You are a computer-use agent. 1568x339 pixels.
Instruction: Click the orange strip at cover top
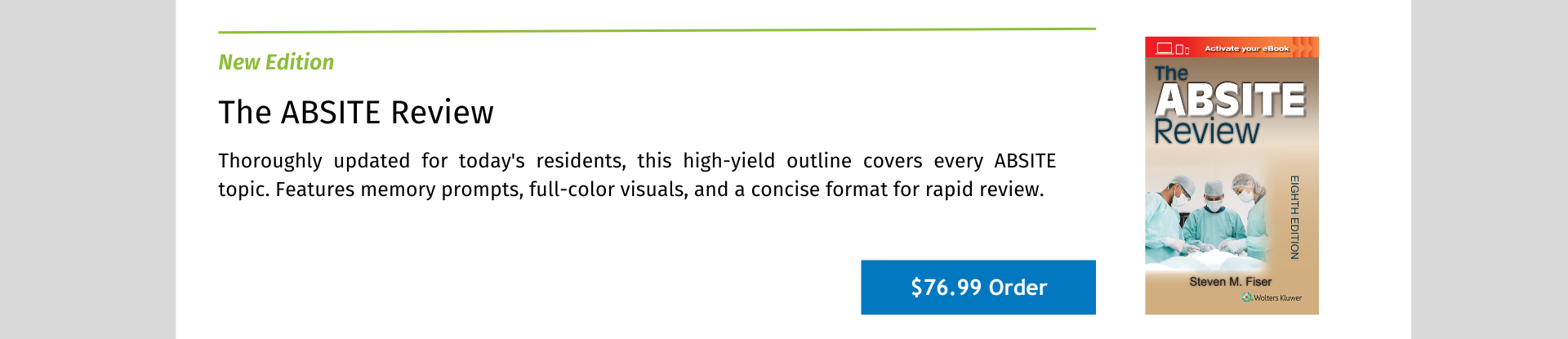pos(1232,47)
